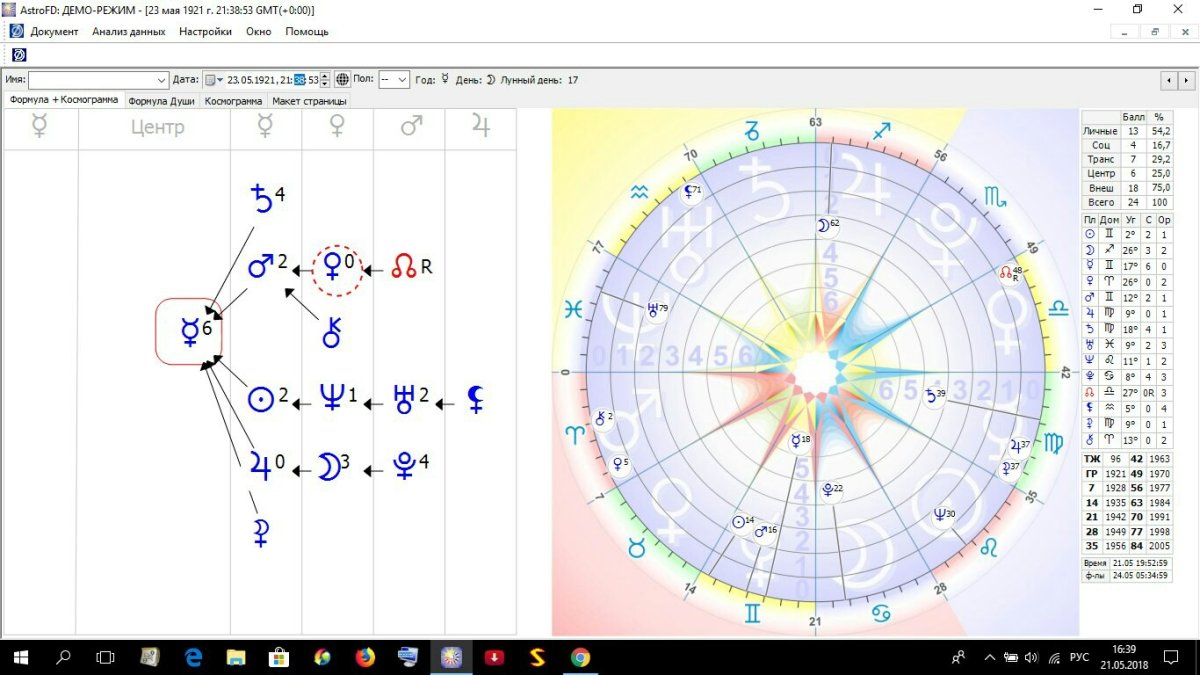The height and width of the screenshot is (675, 1200).
Task: Click the Mercury glyph next to Год label
Action: [446, 79]
